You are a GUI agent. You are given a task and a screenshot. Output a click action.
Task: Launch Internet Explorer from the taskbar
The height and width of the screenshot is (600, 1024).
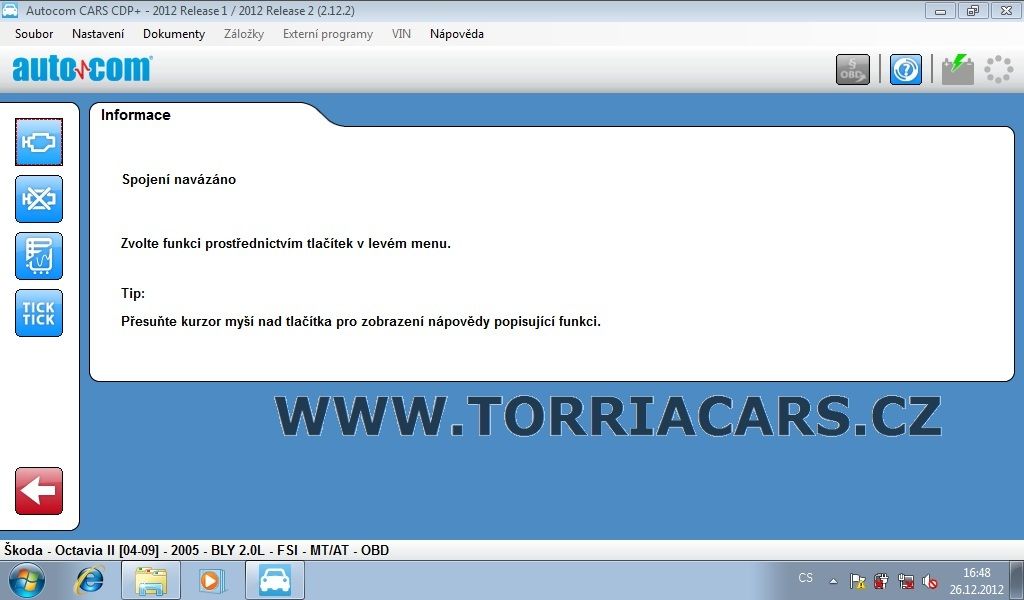pos(90,580)
